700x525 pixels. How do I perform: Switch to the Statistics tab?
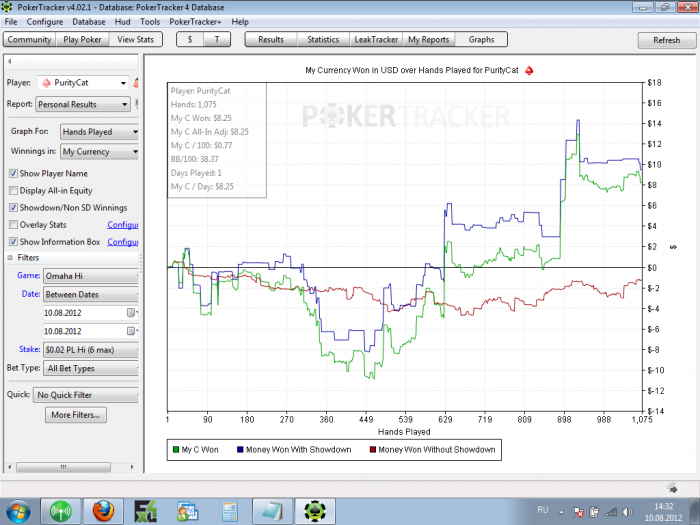click(x=323, y=40)
